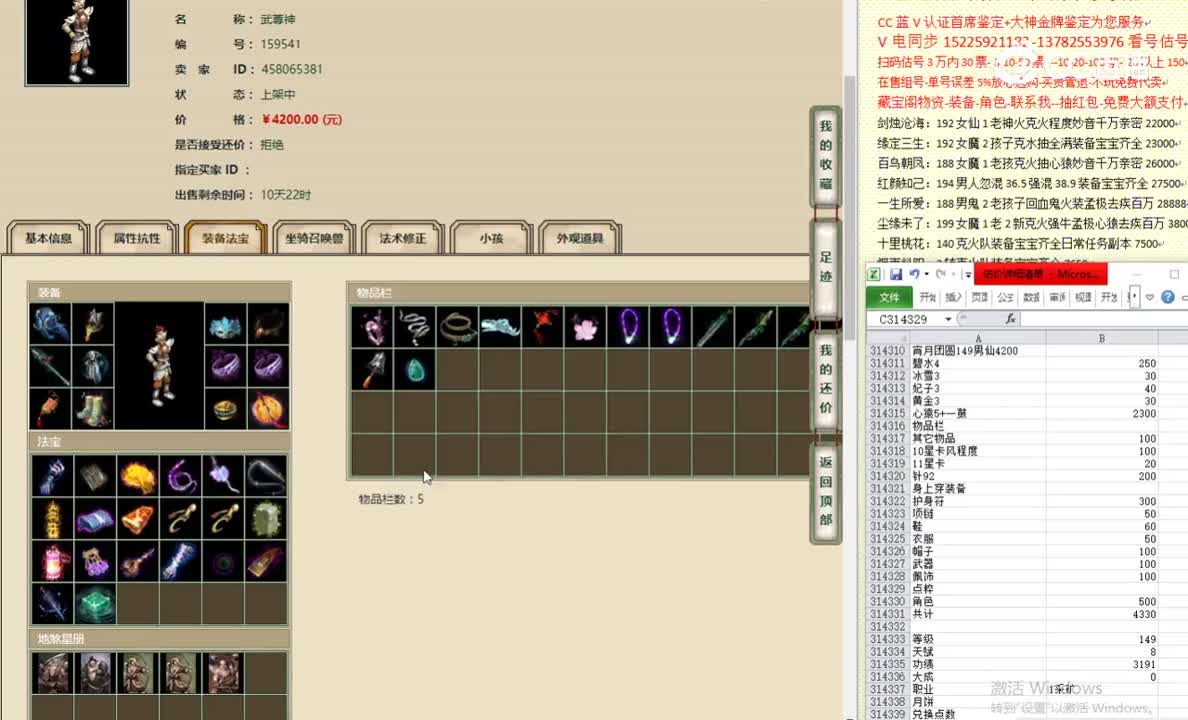
Task: Click the 我的还价 side button
Action: click(826, 378)
